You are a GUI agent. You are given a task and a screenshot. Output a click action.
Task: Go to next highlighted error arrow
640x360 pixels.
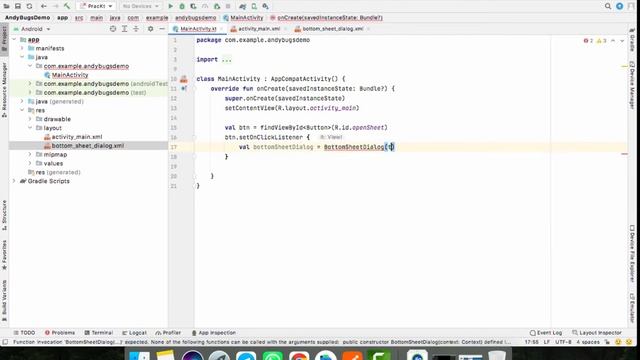click(622, 41)
